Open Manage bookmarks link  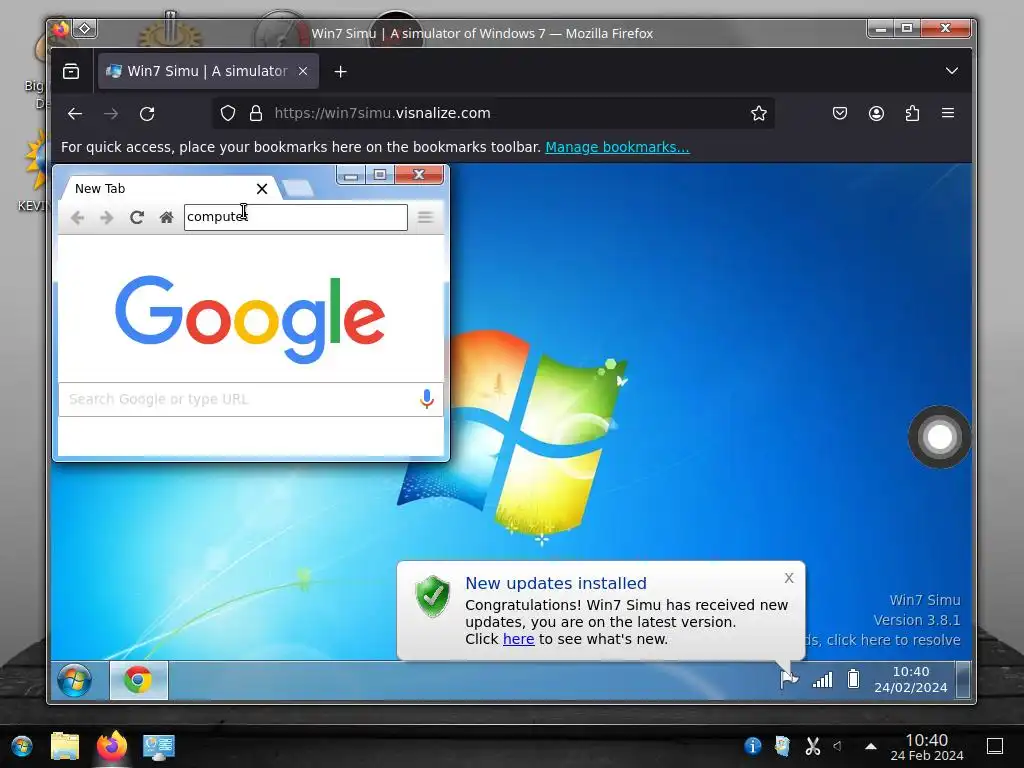click(x=617, y=147)
